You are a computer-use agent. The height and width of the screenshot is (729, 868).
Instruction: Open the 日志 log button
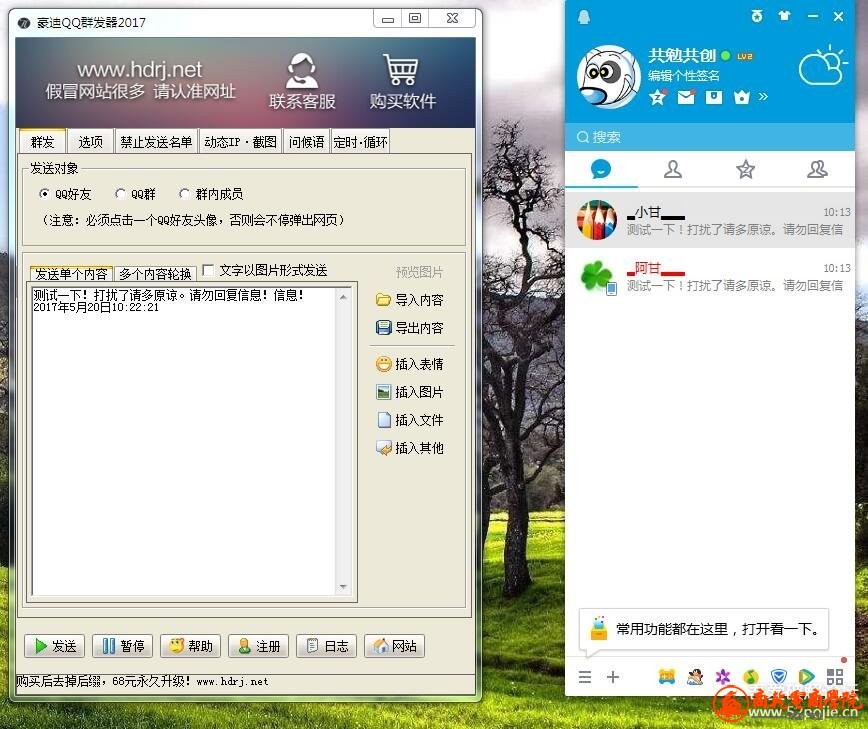[x=327, y=646]
